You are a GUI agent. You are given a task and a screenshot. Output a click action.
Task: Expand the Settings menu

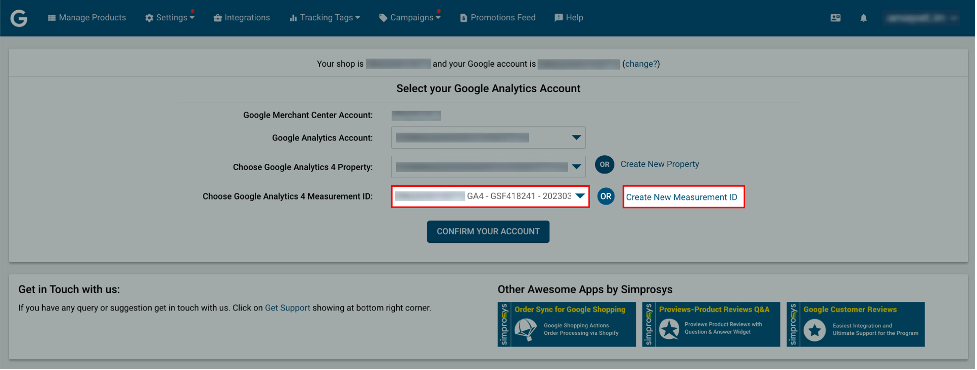169,17
